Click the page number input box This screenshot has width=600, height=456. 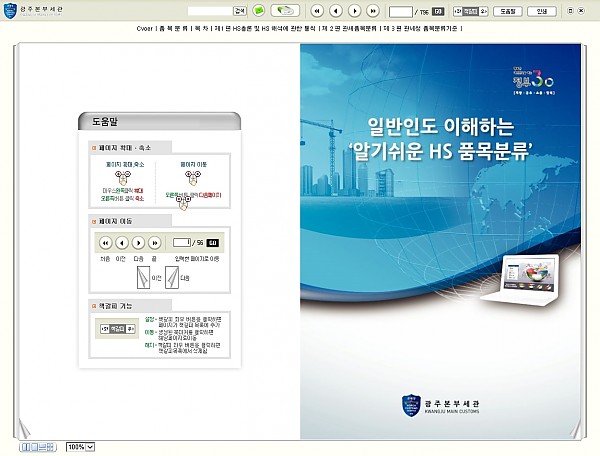(401, 11)
